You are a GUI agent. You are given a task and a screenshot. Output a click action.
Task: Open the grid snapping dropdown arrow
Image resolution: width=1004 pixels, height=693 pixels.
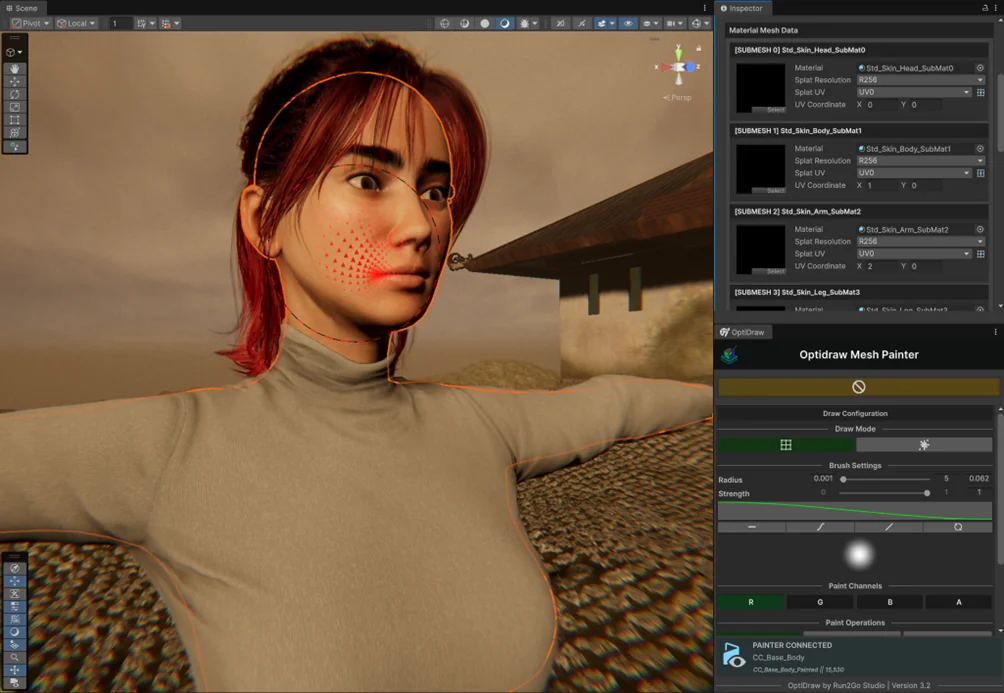pyautogui.click(x=152, y=23)
